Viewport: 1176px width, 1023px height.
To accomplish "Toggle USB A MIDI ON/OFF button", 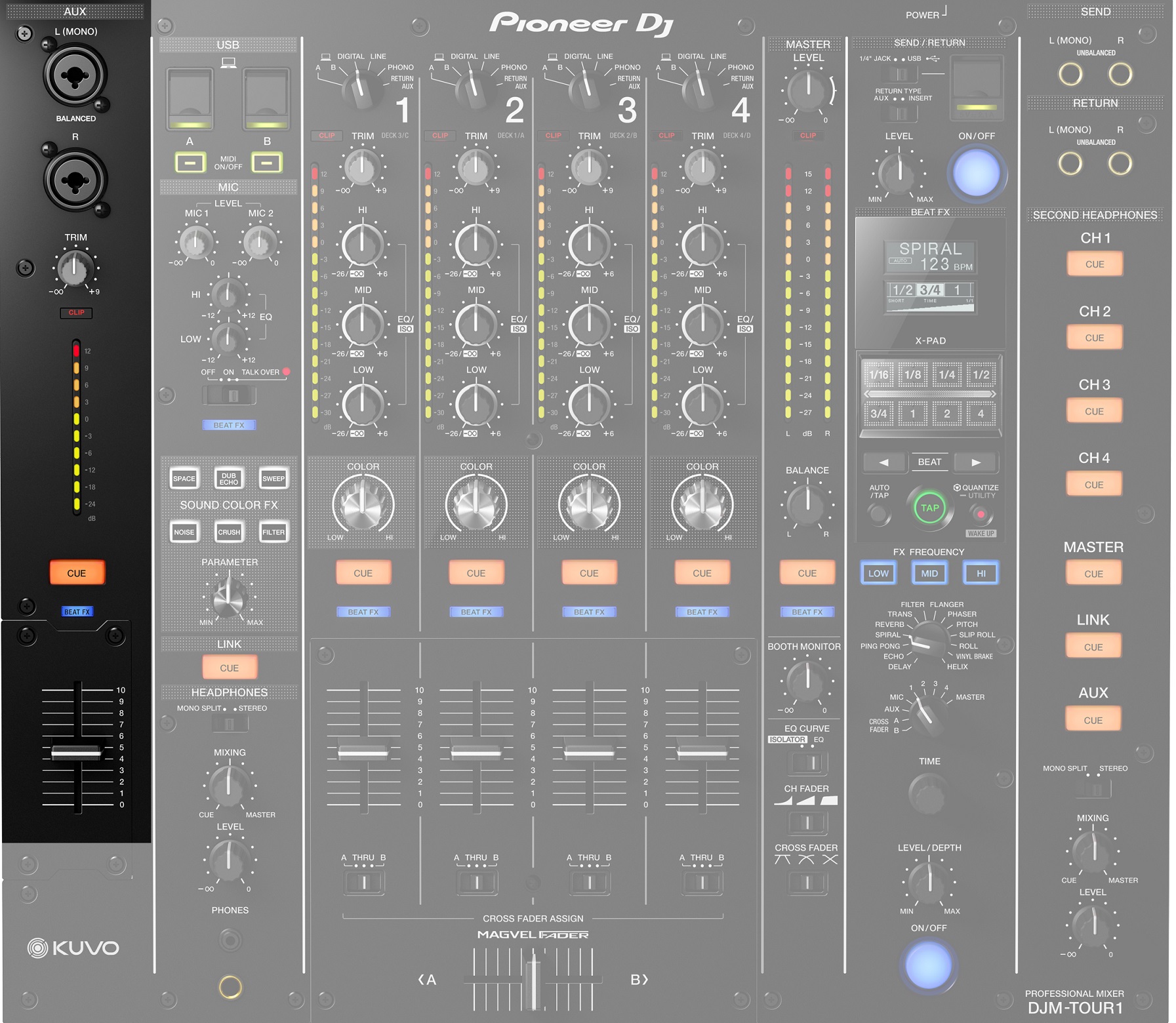I will point(190,161).
